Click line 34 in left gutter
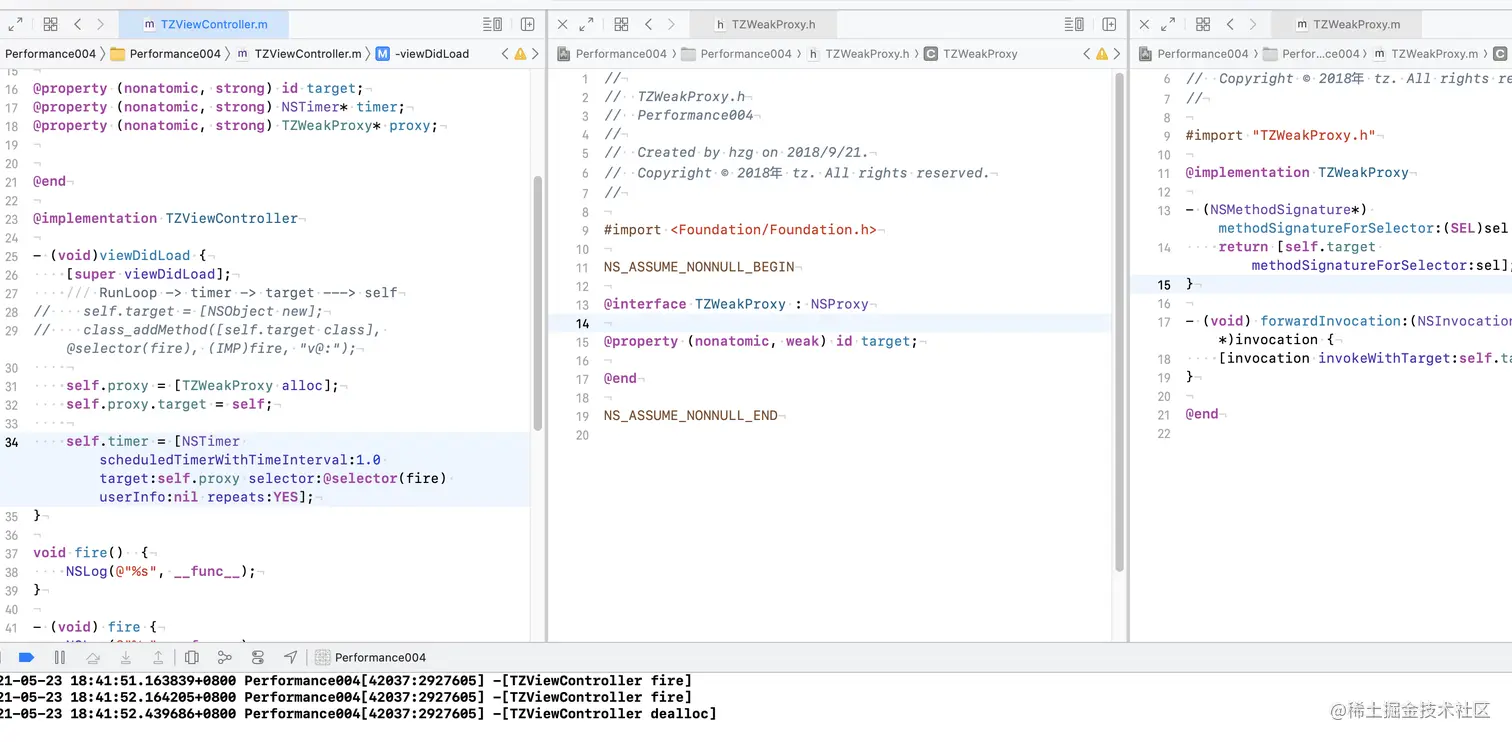This screenshot has height=742, width=1512. tap(12, 441)
